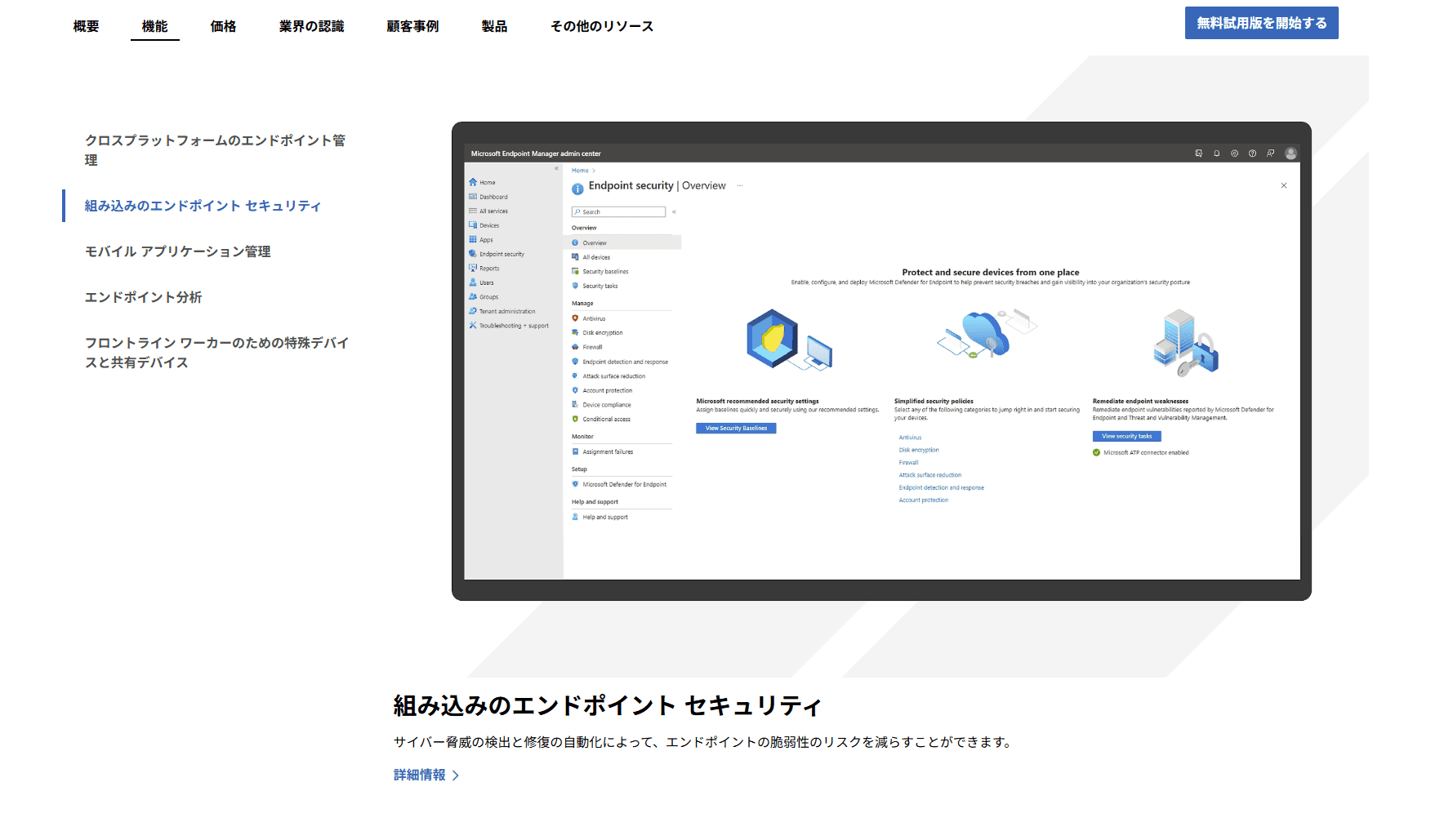Open the Reports icon in sidebar
The width and height of the screenshot is (1431, 840).
(473, 268)
